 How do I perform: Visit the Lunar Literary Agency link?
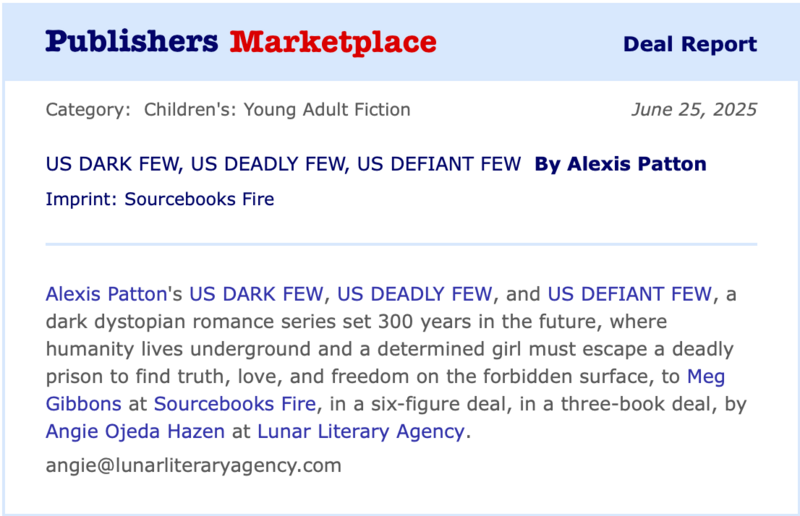(361, 432)
